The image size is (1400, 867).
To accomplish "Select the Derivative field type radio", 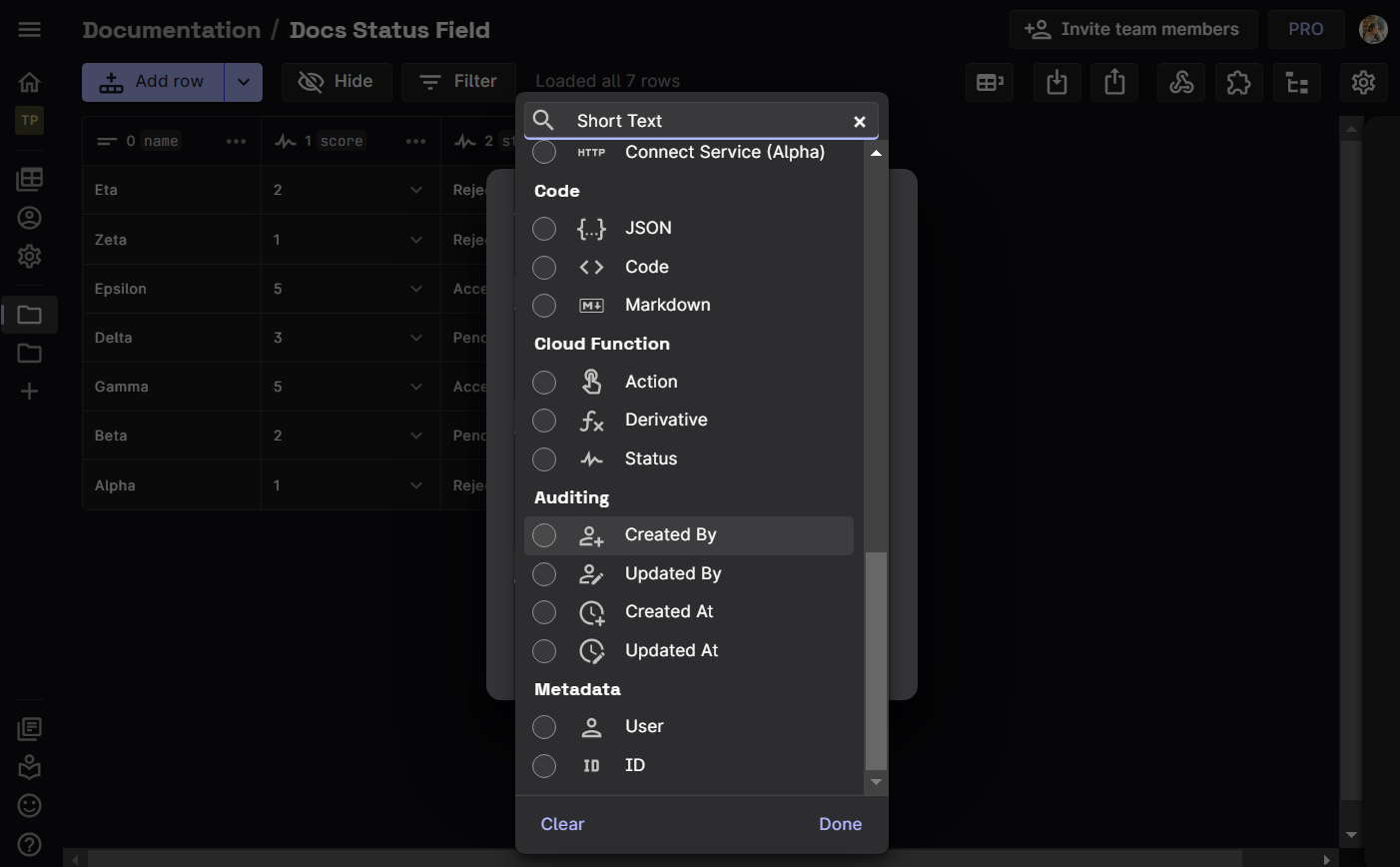I will pyautogui.click(x=544, y=421).
